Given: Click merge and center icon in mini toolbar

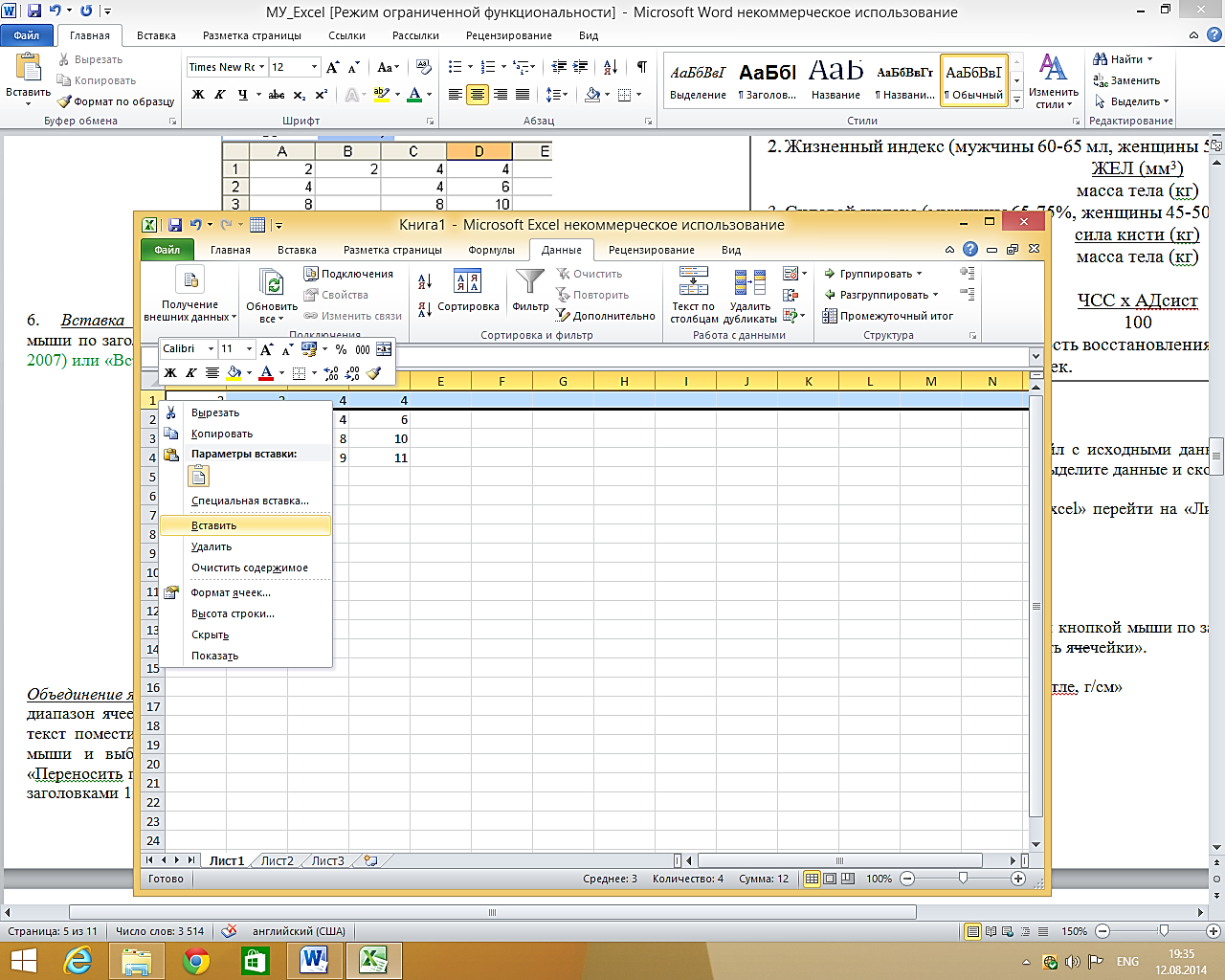Looking at the screenshot, I should [384, 349].
